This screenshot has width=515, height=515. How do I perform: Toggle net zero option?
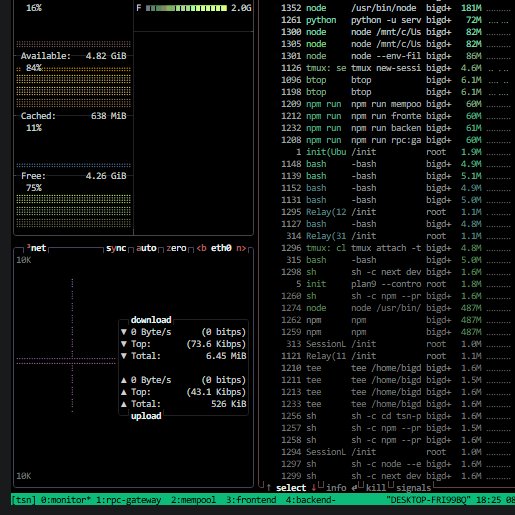click(x=176, y=248)
